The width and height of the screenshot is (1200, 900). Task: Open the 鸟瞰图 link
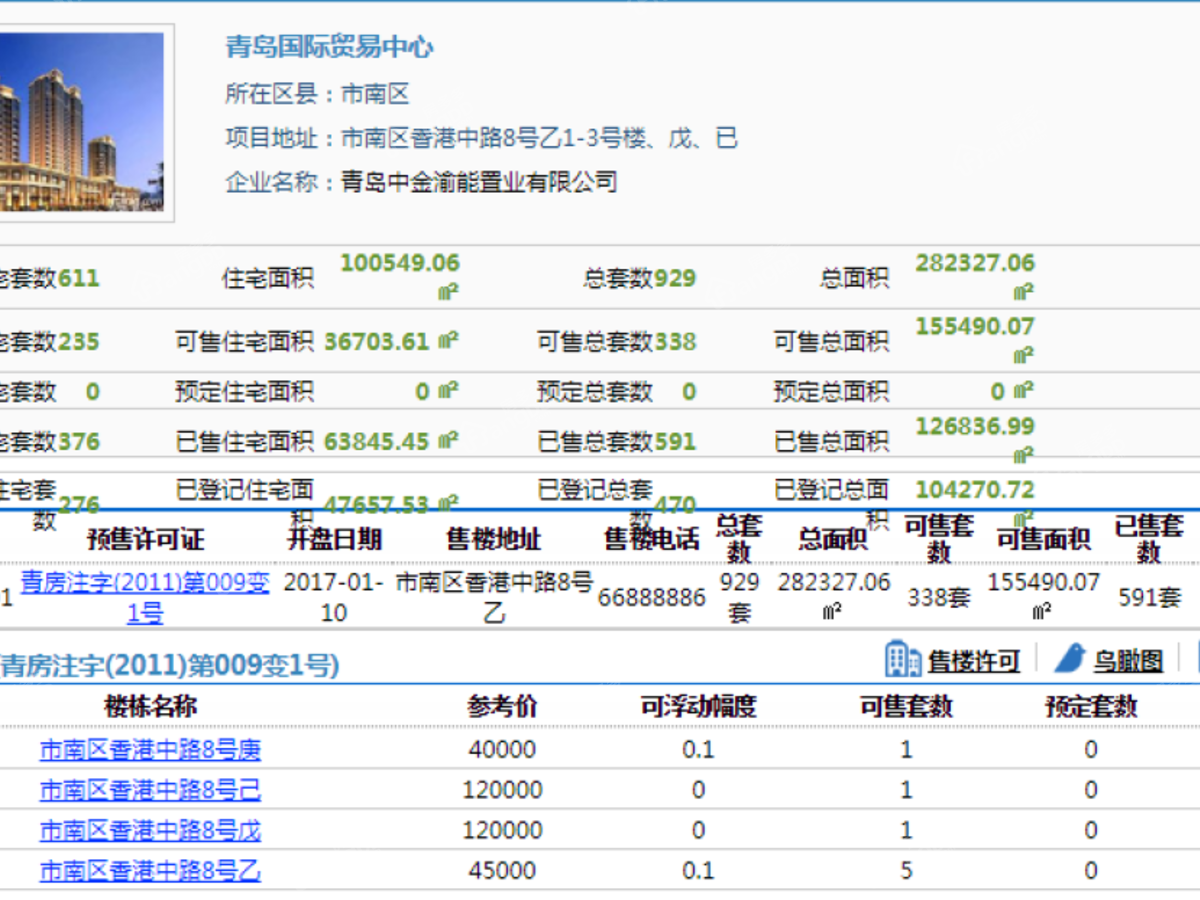[1128, 661]
